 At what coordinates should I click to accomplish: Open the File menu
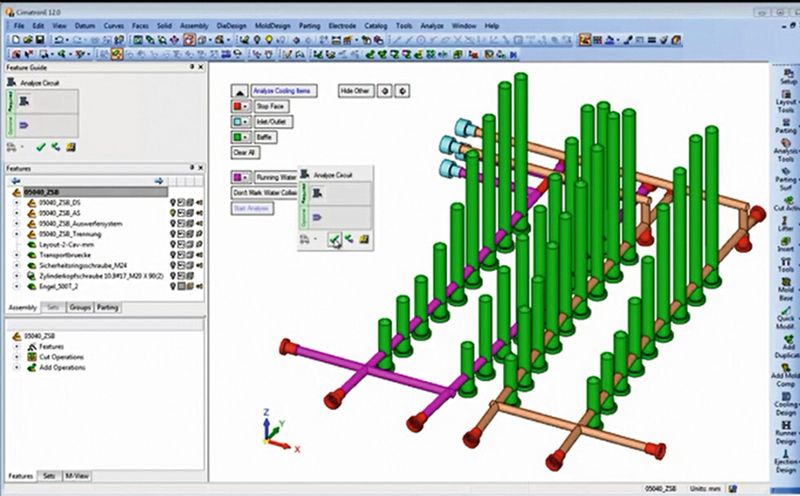[19, 26]
